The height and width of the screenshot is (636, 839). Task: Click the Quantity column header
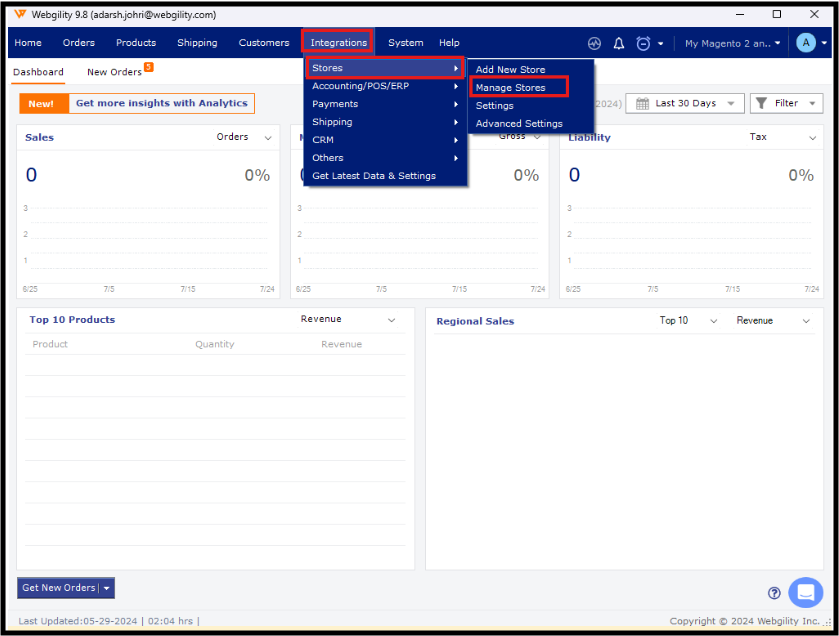(x=215, y=344)
